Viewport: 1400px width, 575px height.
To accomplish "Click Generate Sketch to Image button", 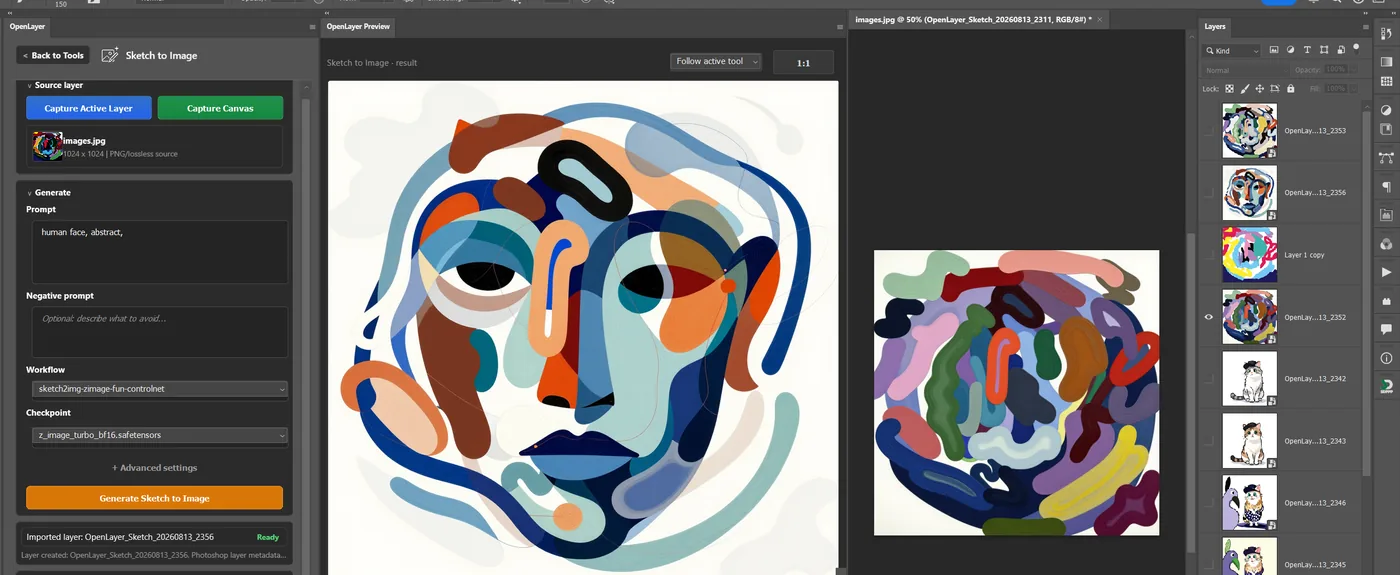I will coord(154,498).
